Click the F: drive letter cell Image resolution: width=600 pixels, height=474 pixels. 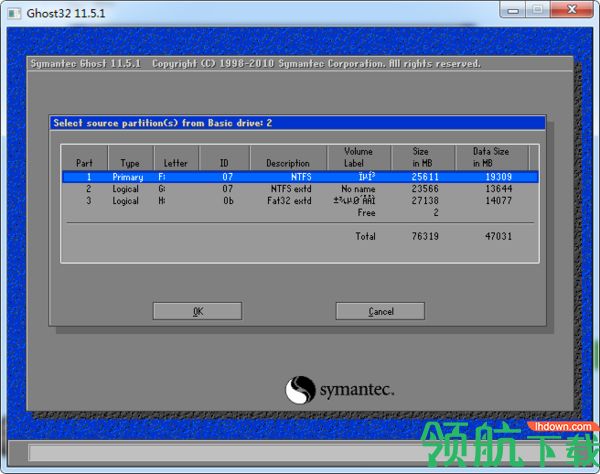[162, 177]
